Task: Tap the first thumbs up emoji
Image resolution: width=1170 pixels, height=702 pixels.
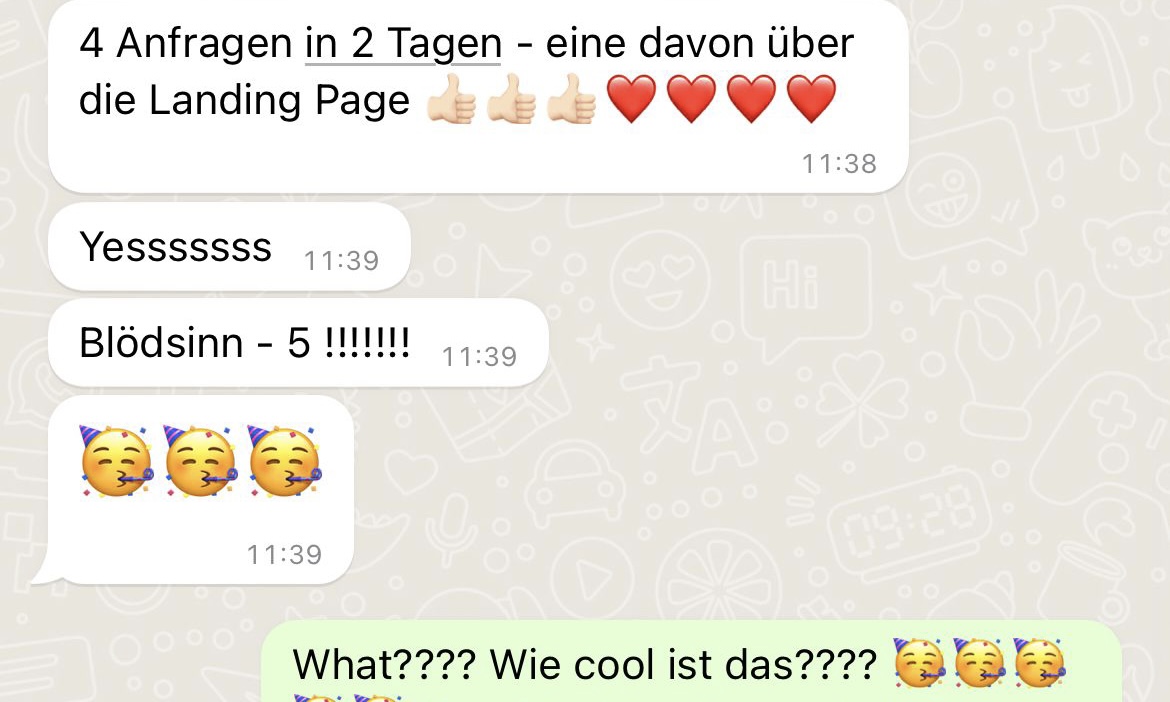Action: tap(451, 98)
